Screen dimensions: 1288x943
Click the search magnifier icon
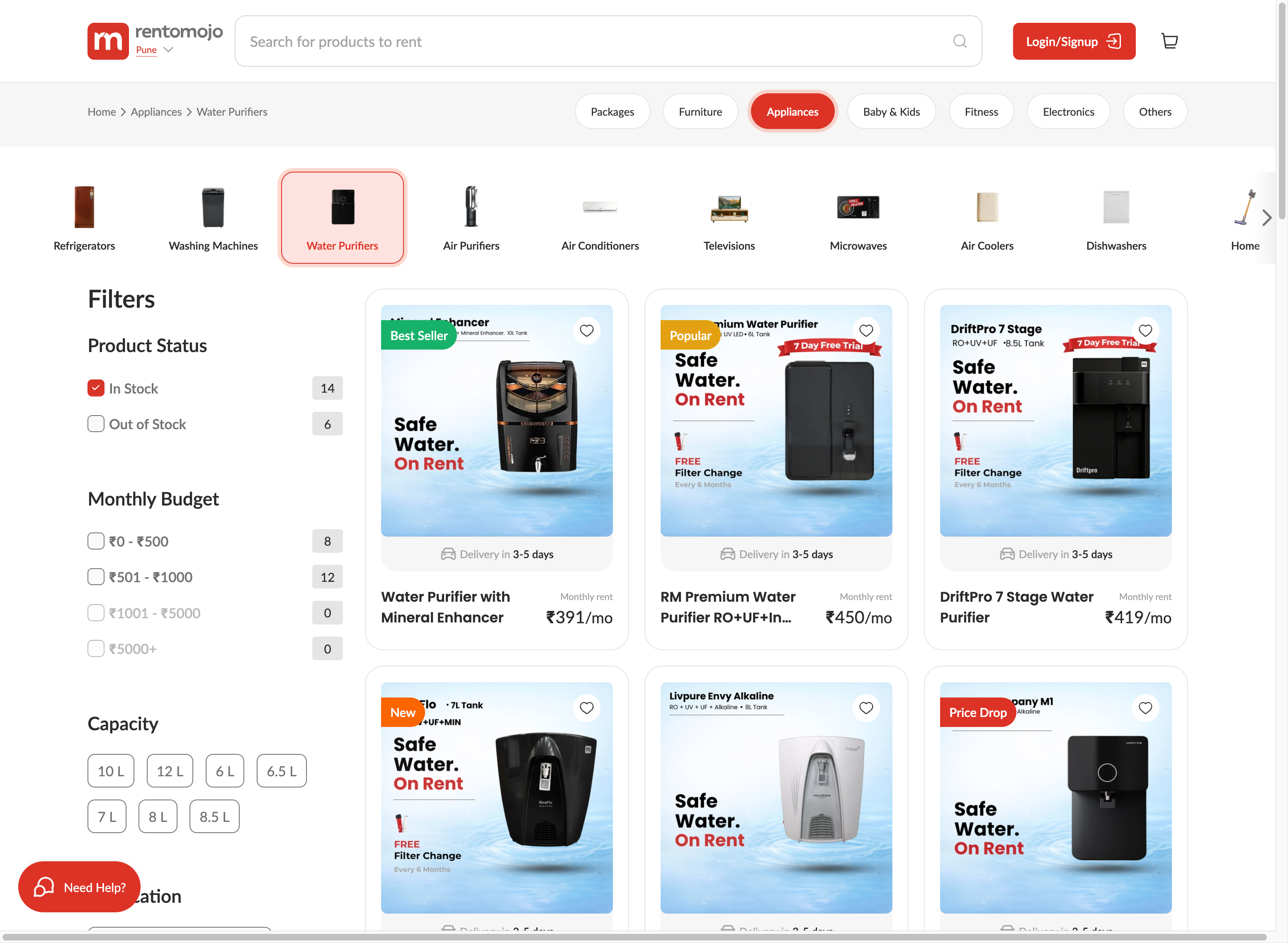960,41
